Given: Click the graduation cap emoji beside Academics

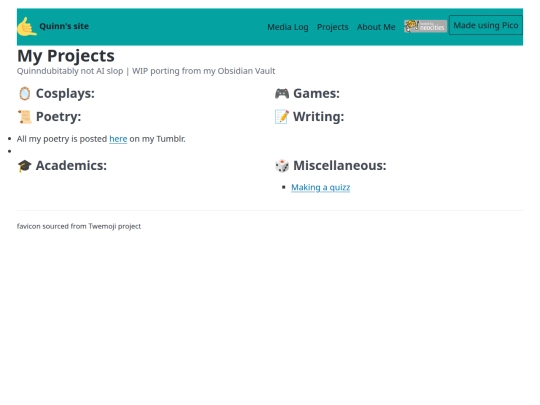Looking at the screenshot, I should (24, 166).
